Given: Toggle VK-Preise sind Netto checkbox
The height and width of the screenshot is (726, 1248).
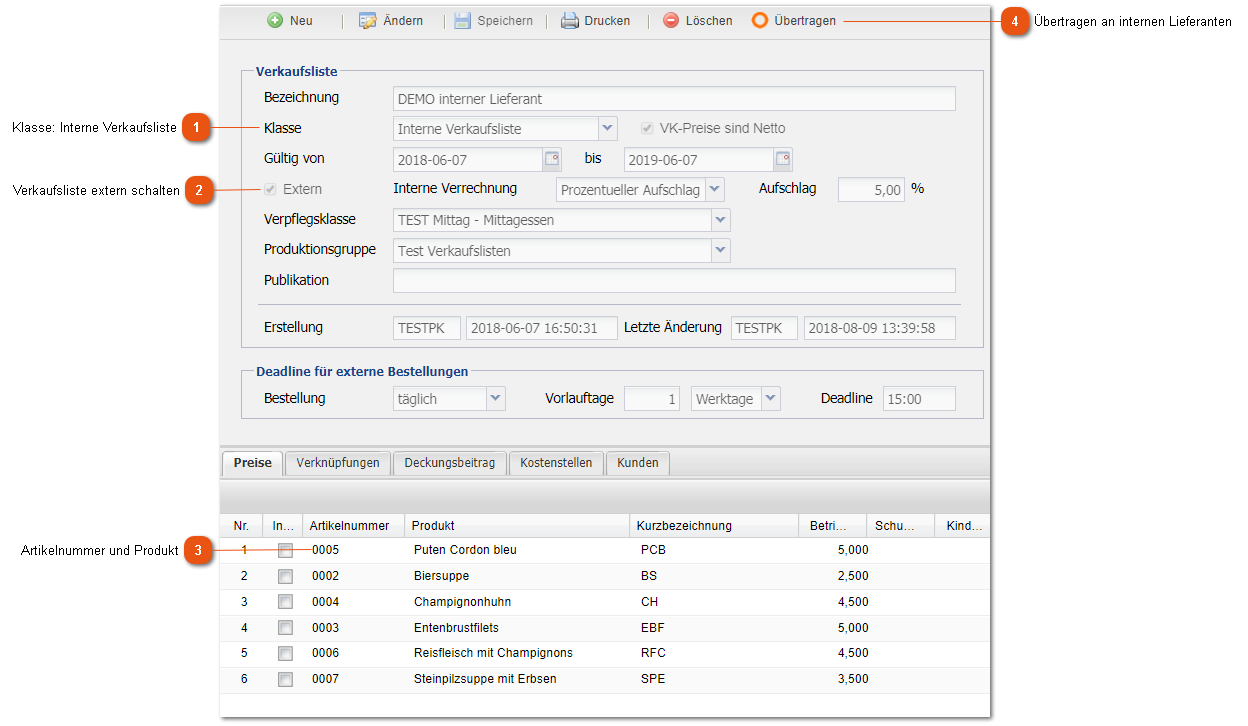Looking at the screenshot, I should pos(648,129).
